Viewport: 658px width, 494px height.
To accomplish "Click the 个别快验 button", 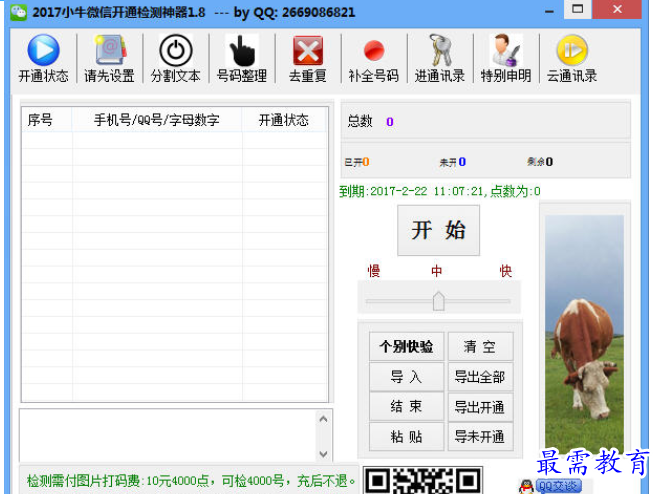I will [406, 346].
